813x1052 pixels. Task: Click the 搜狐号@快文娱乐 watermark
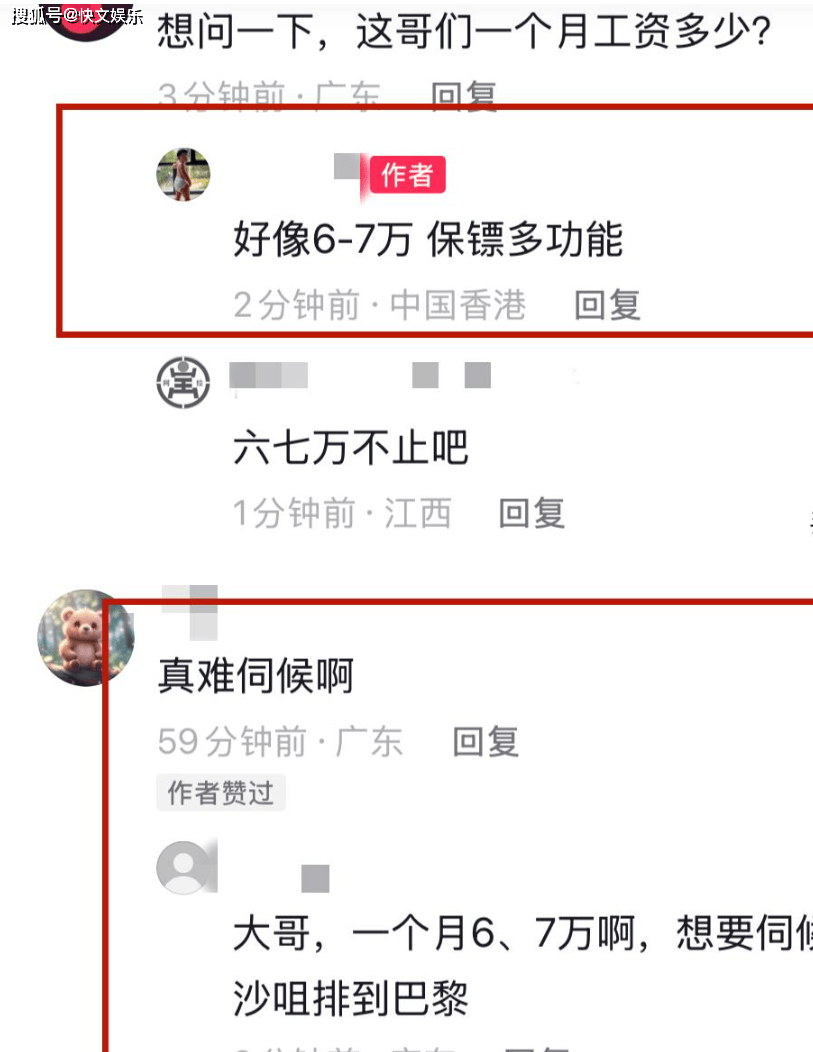click(x=76, y=16)
